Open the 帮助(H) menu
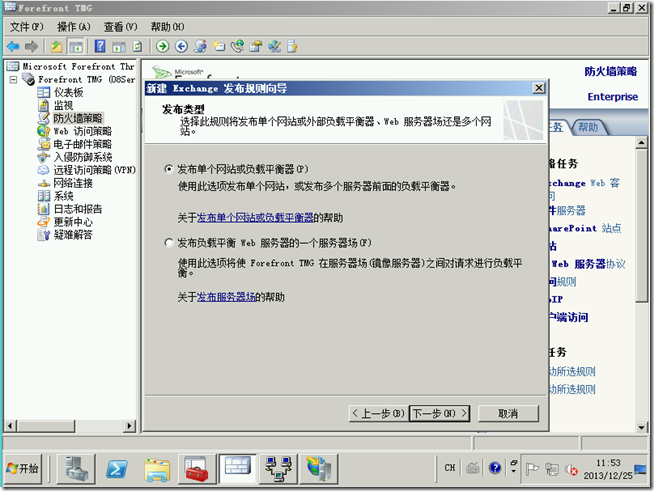Screen dimensions: 654x491 pos(167,27)
